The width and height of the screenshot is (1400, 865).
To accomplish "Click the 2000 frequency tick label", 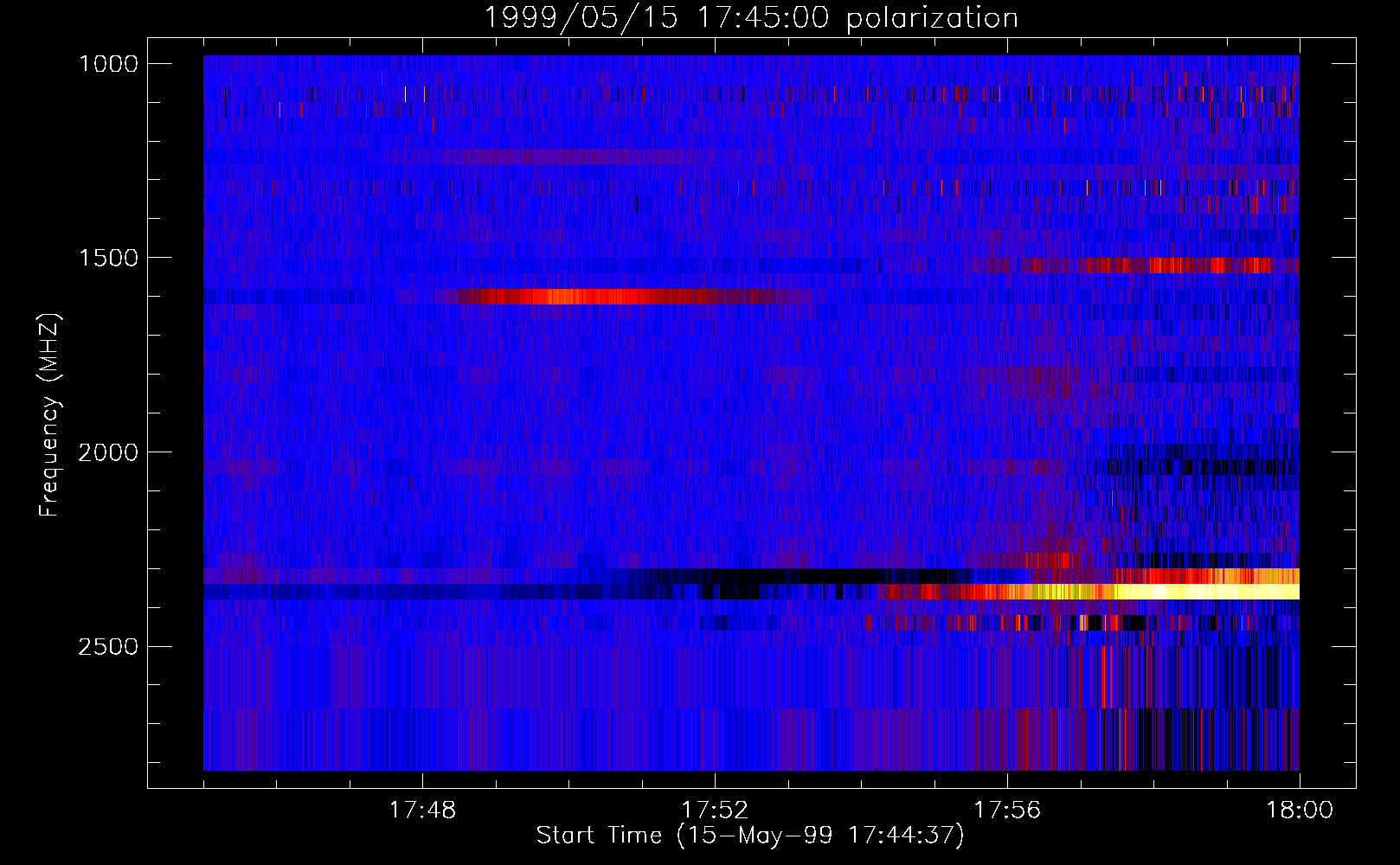I will click(x=108, y=452).
